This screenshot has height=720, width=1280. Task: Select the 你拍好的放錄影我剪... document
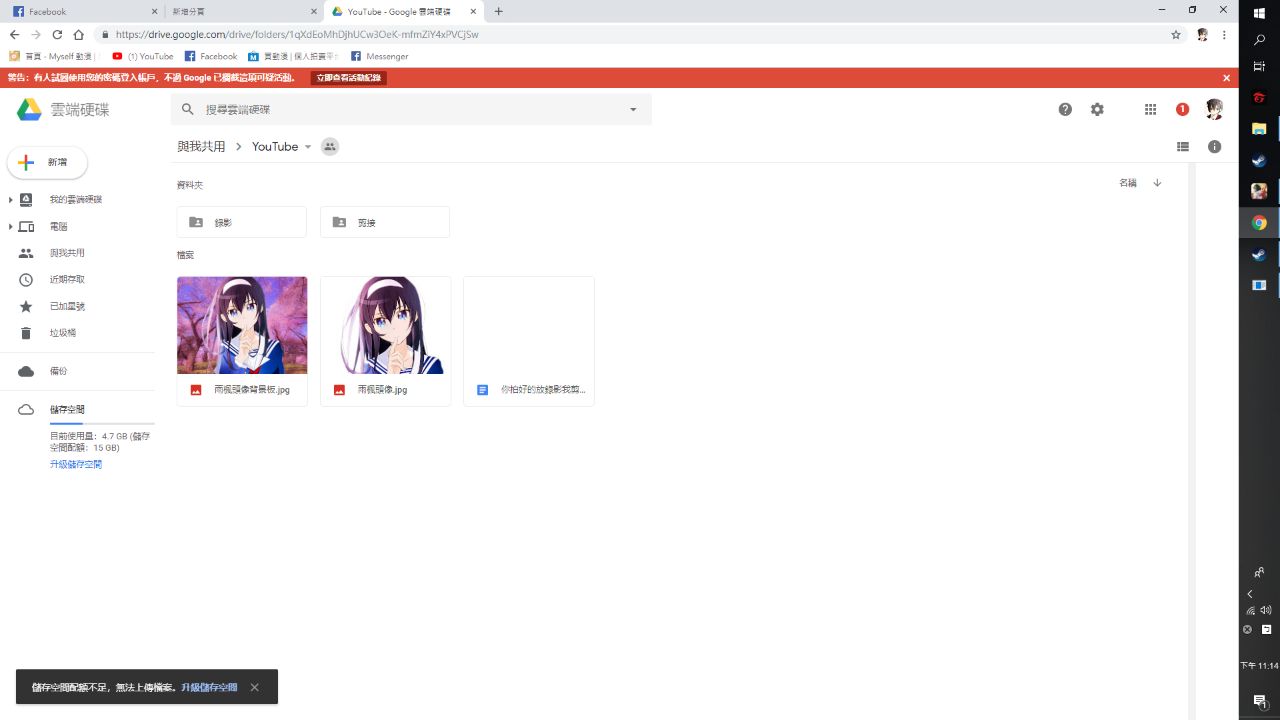tap(529, 341)
